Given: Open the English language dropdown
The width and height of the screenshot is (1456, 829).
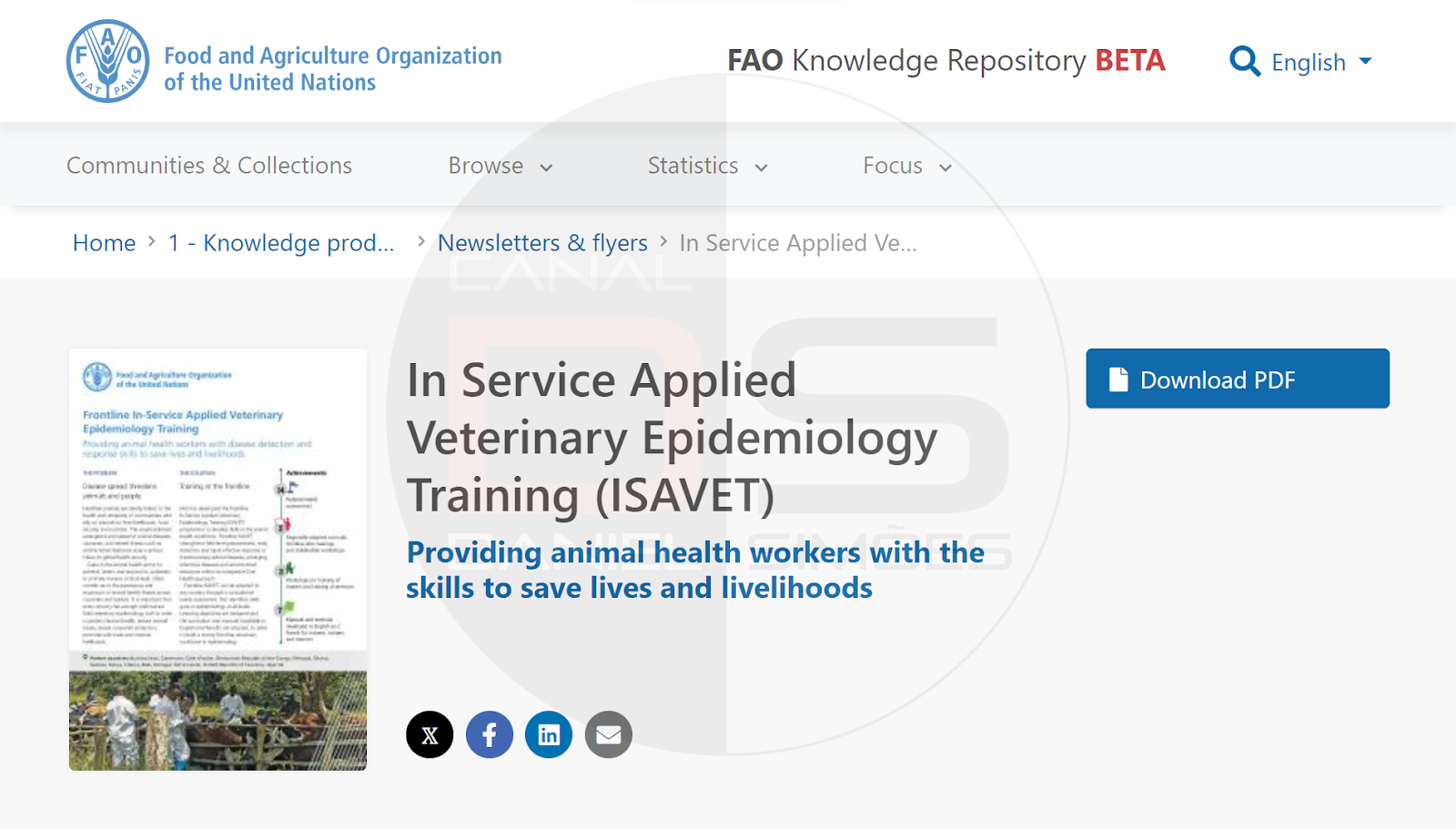Looking at the screenshot, I should pos(1321,62).
